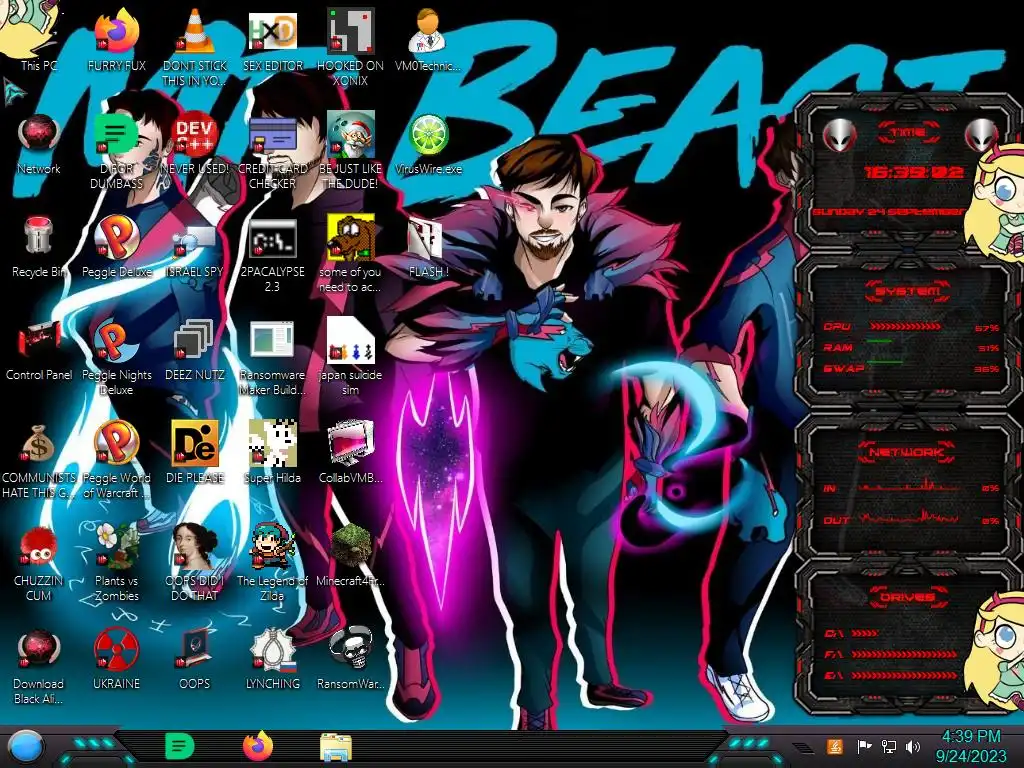Screen dimensions: 1024x768
Task: Click the E:\ drive usage bar
Action: [904, 675]
